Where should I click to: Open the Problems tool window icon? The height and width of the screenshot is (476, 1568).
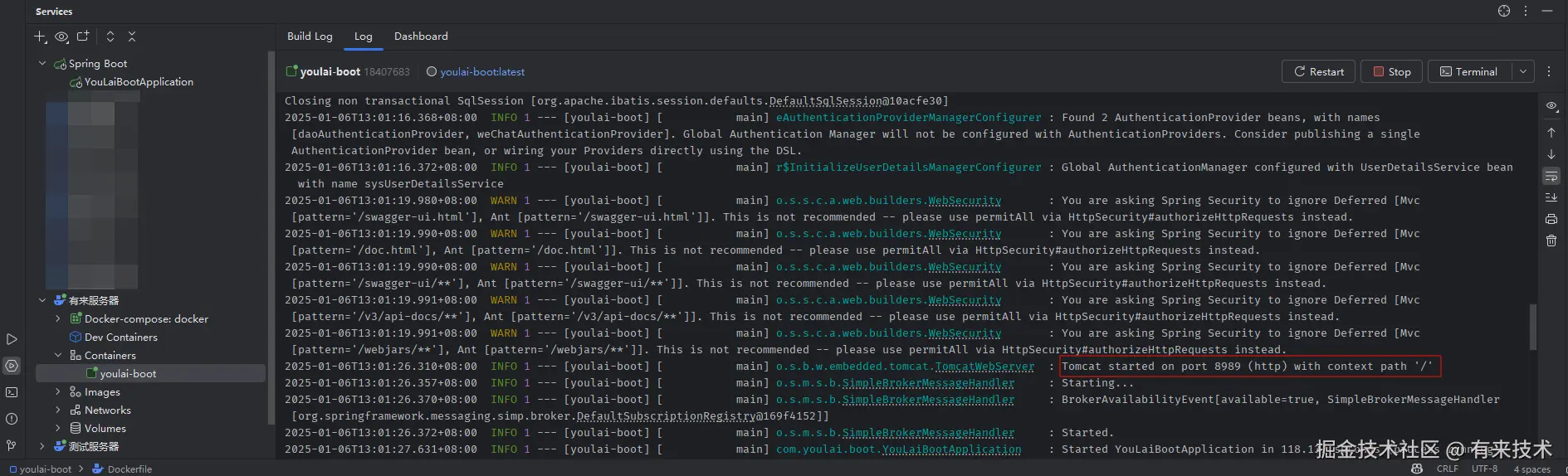pos(12,419)
